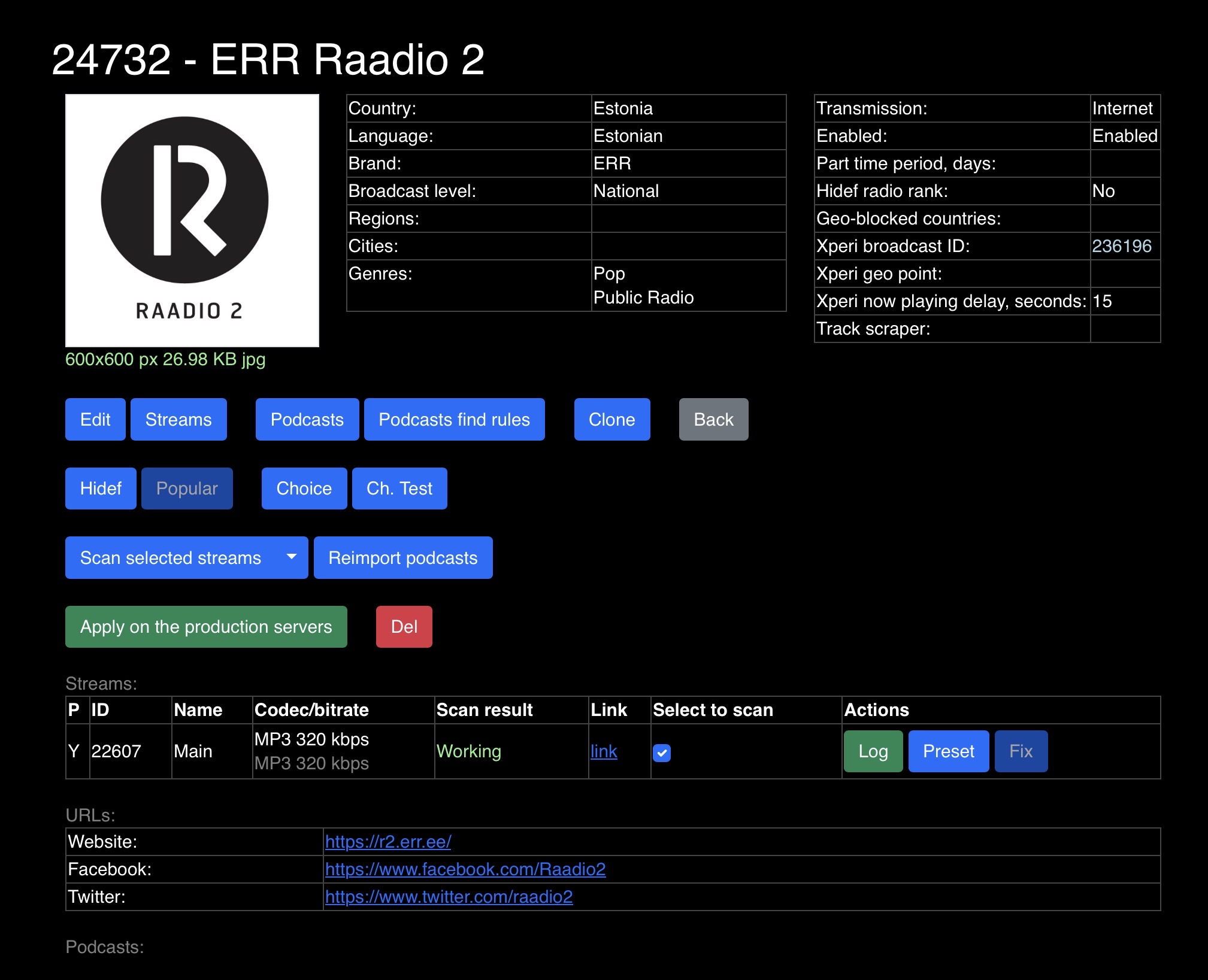Screen dimensions: 1208x980
Task: View the stream Log
Action: coord(873,751)
